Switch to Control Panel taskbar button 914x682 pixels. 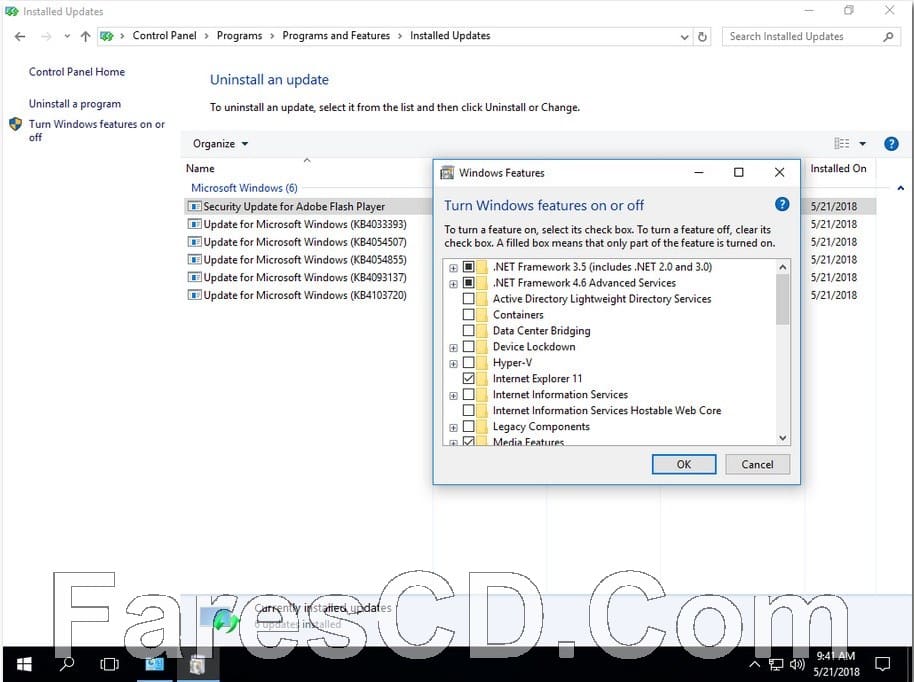[154, 664]
